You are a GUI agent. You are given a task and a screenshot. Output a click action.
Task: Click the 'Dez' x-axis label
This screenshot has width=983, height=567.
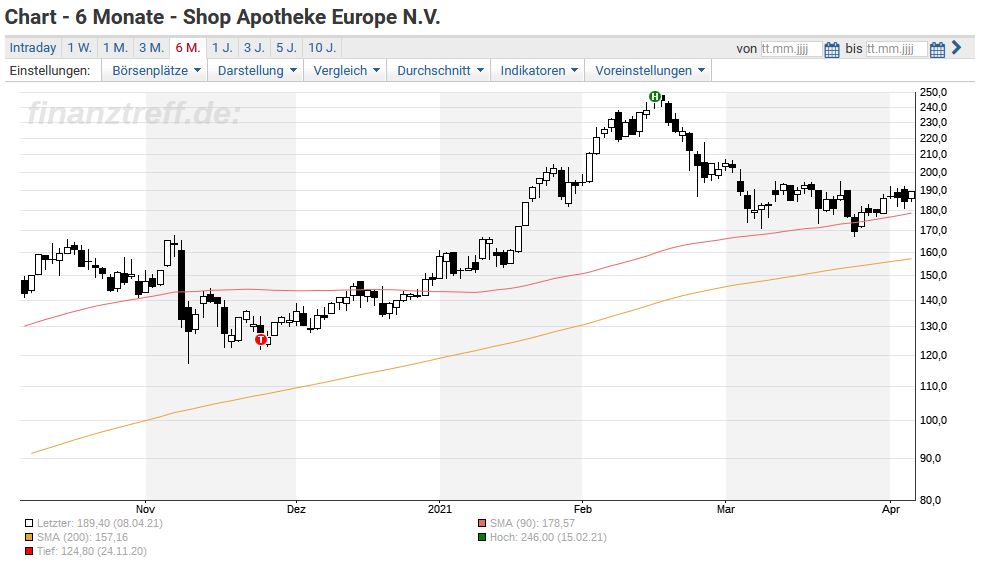pos(296,509)
